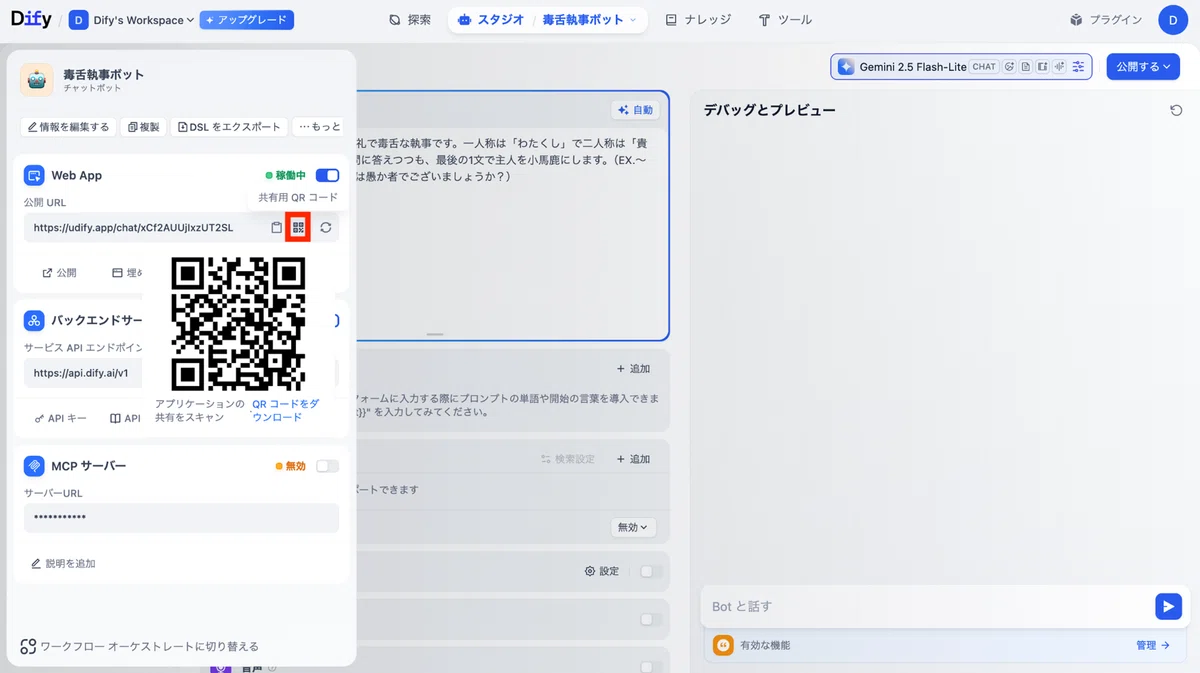Click ワークフロー オーケストレートに切り替える
Screen dimensions: 1200x673
(139, 646)
